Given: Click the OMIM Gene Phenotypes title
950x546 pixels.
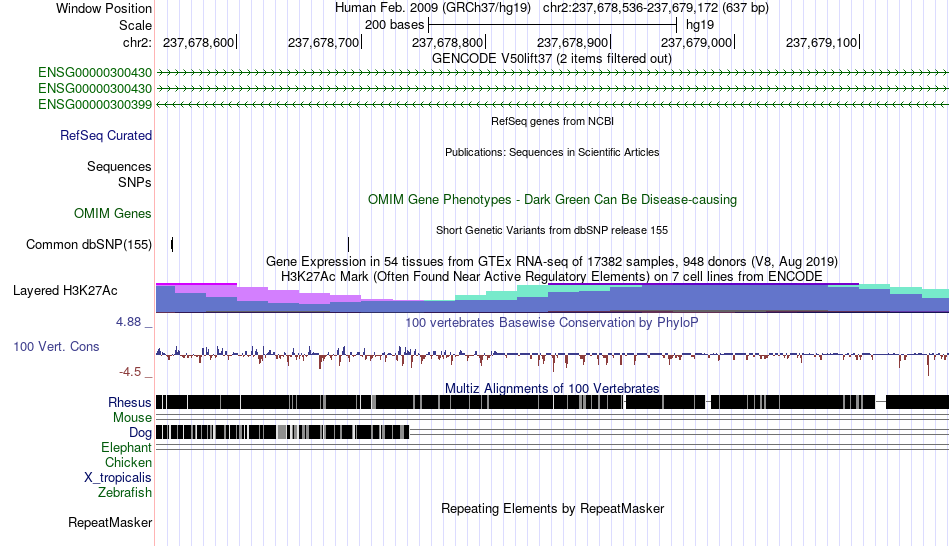Looking at the screenshot, I should click(552, 200).
